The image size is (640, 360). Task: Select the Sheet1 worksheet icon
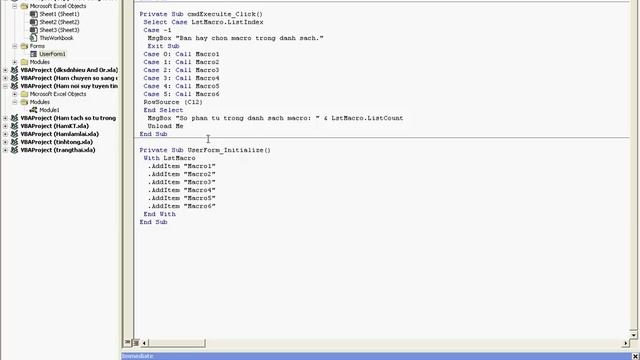coord(34,14)
